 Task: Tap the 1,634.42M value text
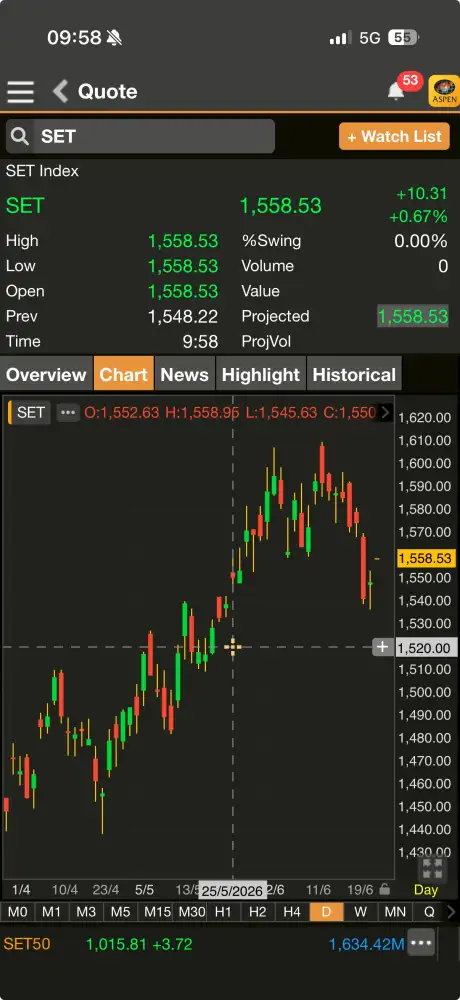[x=367, y=944]
